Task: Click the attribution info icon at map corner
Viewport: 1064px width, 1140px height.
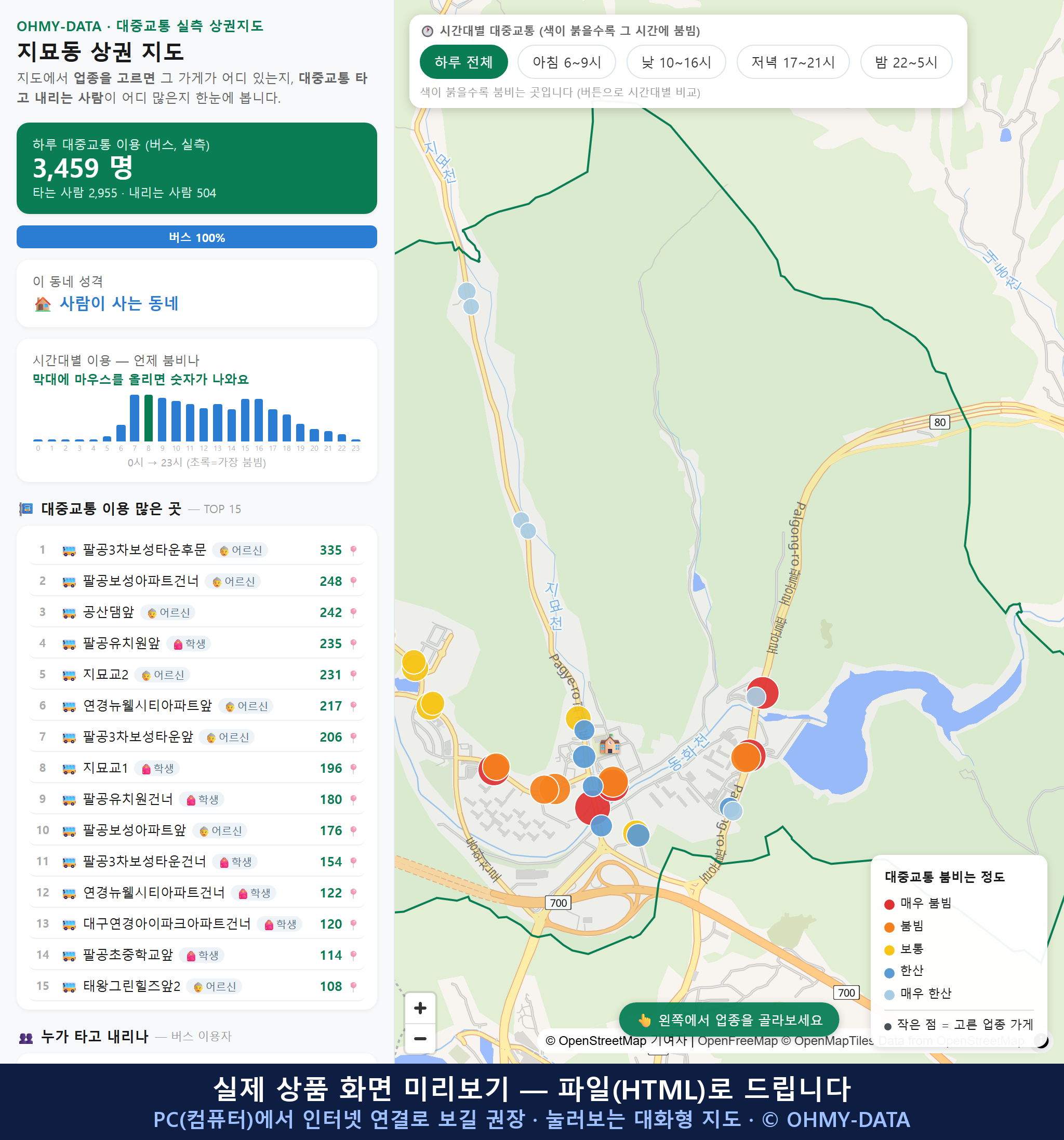Action: click(x=1041, y=1040)
